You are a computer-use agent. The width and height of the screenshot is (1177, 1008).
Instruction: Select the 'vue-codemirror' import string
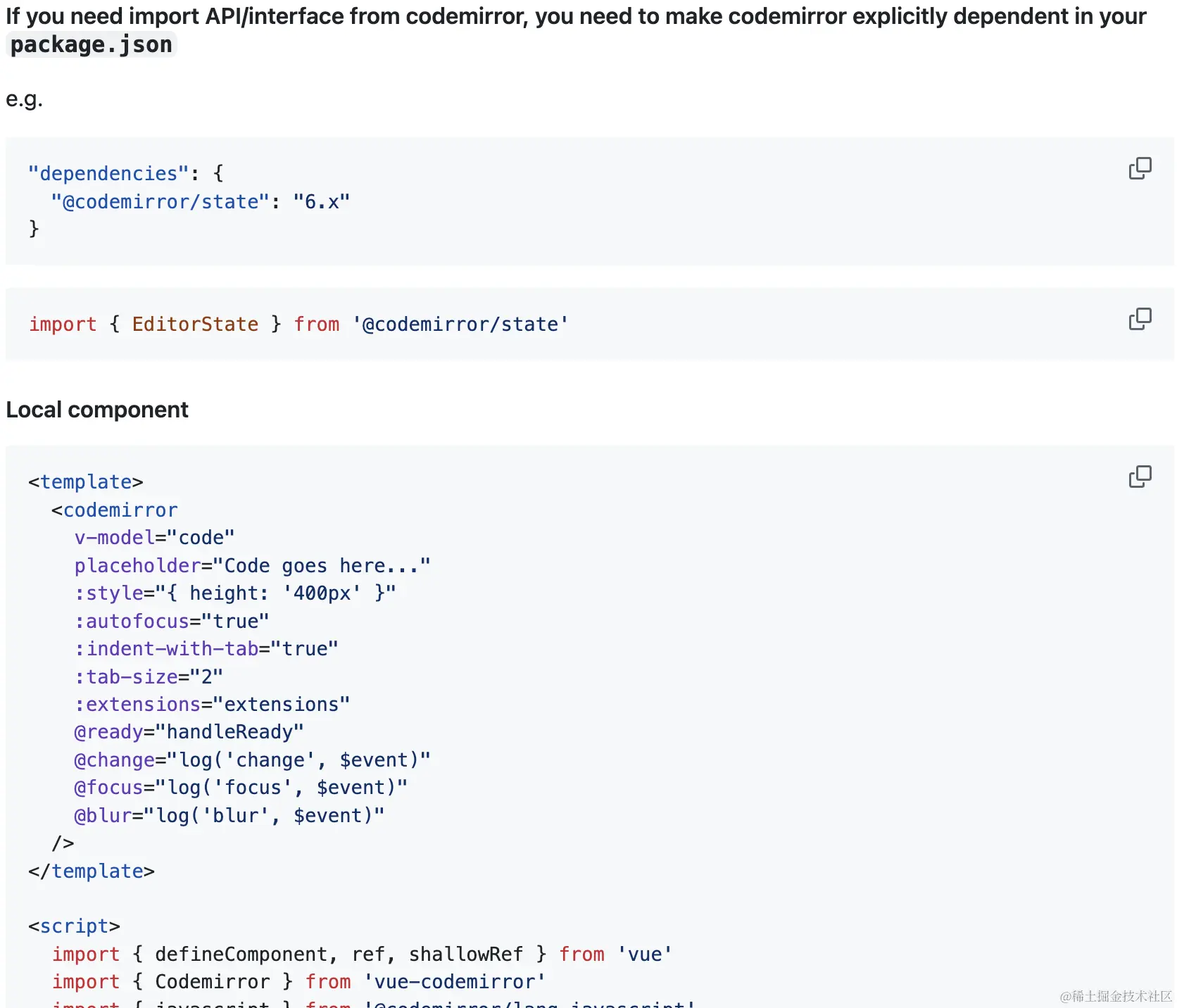453,981
